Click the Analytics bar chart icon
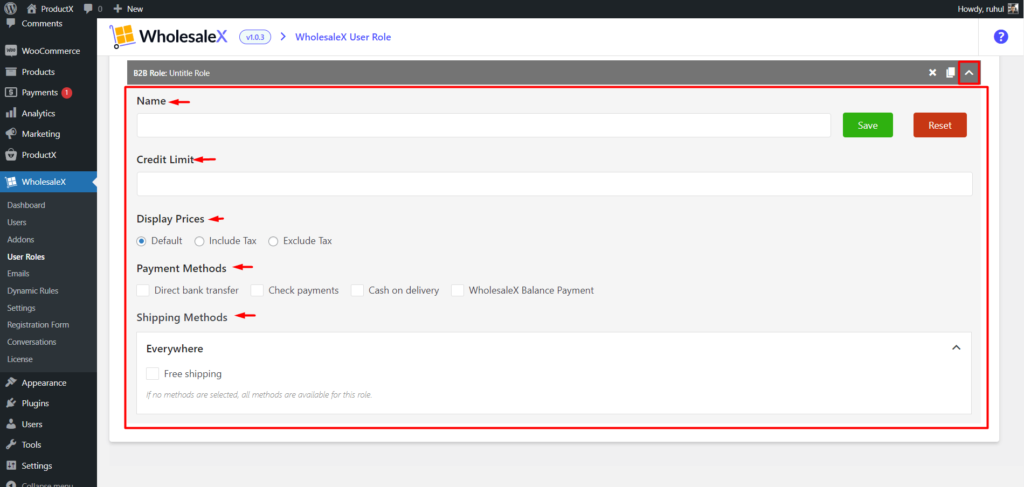The height and width of the screenshot is (487, 1024). click(x=10, y=113)
